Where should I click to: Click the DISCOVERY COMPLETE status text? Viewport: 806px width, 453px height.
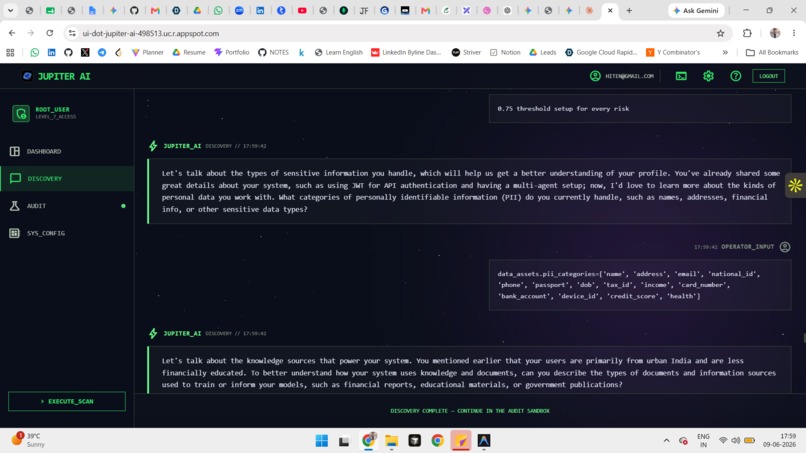click(x=470, y=411)
